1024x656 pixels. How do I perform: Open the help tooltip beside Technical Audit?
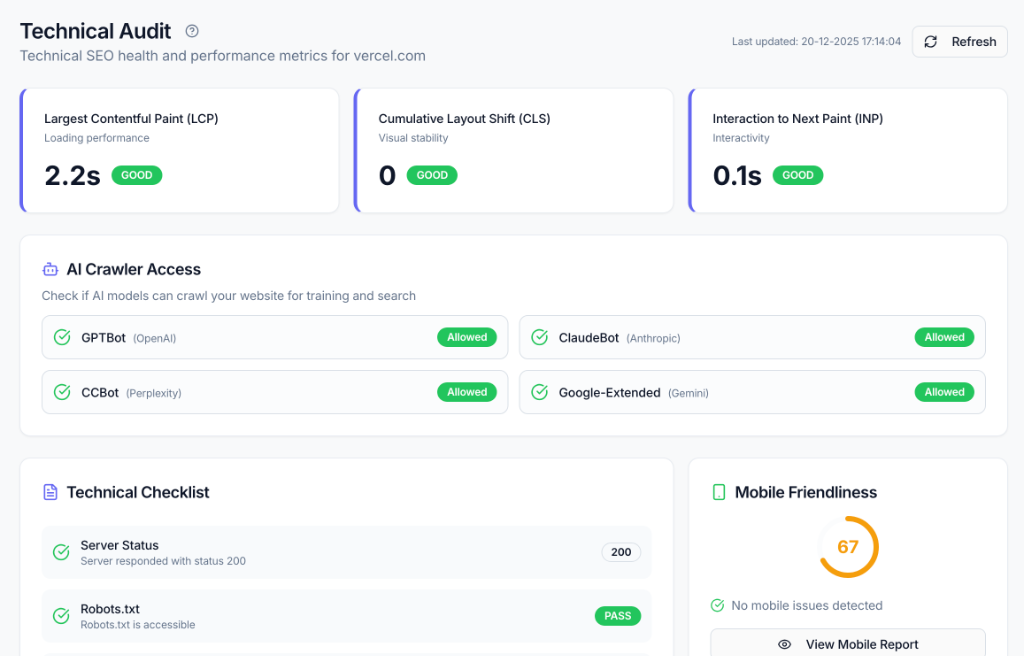[x=190, y=31]
